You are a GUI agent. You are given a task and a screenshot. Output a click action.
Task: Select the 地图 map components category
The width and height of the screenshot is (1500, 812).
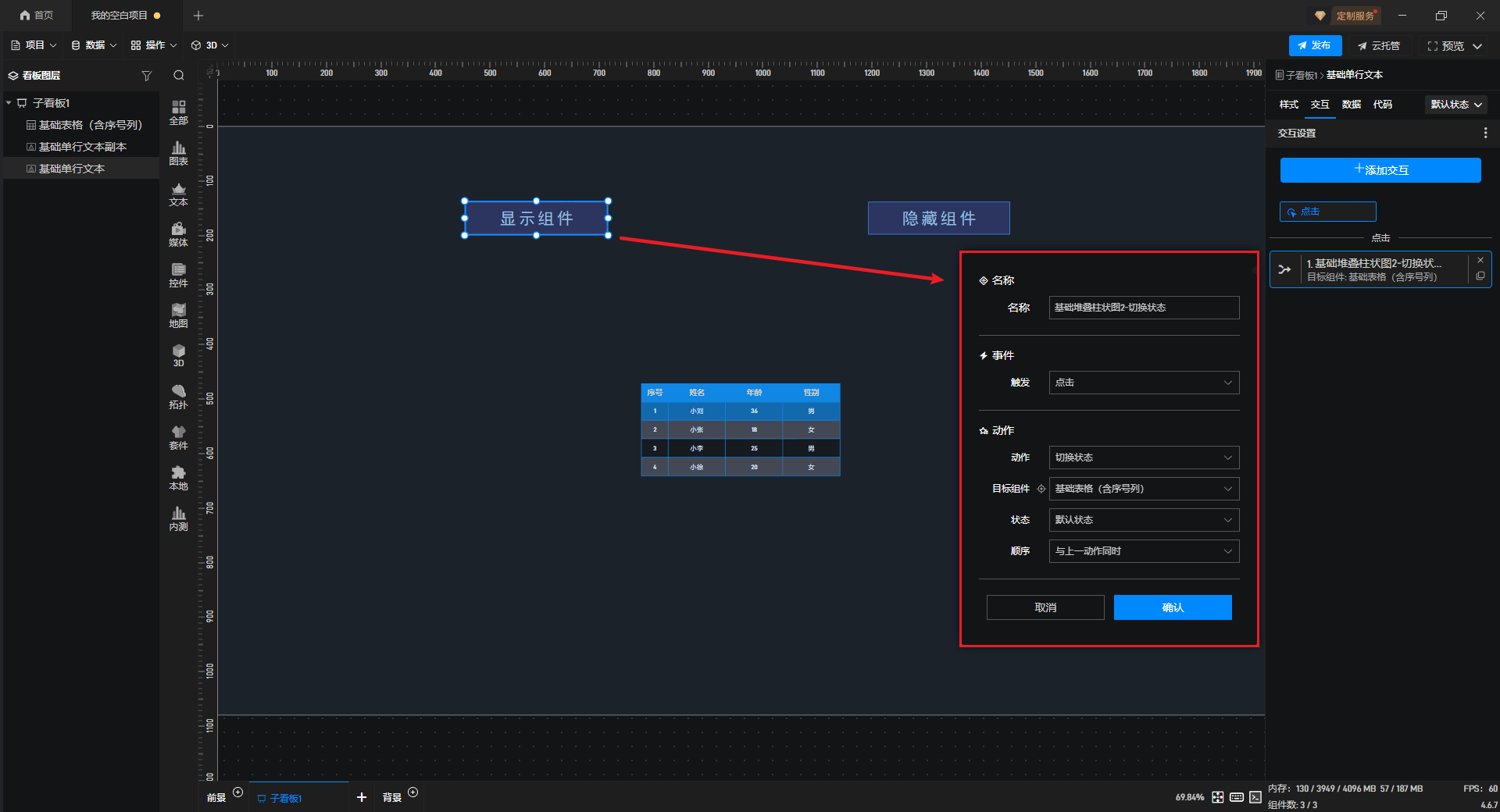point(178,315)
